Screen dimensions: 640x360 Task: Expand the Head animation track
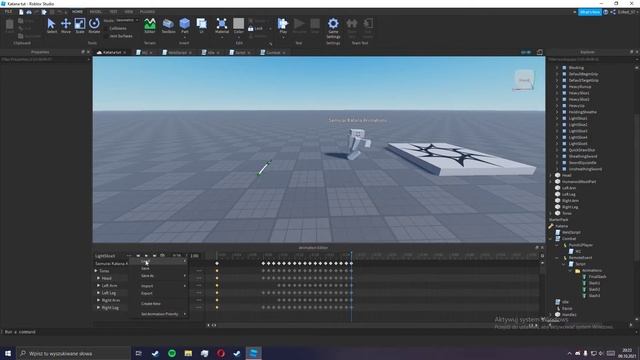(98, 278)
